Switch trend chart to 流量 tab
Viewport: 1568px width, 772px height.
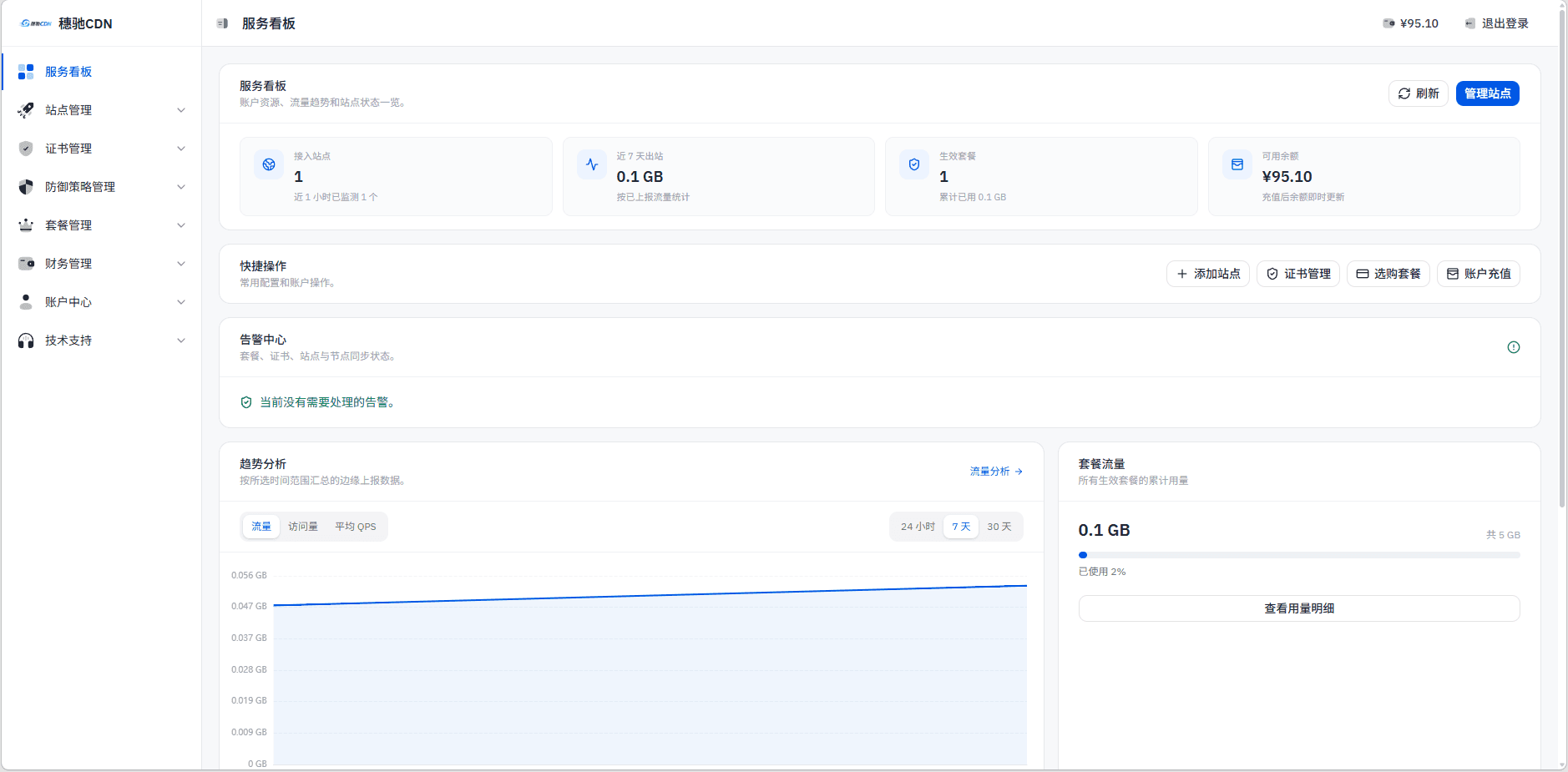click(261, 527)
